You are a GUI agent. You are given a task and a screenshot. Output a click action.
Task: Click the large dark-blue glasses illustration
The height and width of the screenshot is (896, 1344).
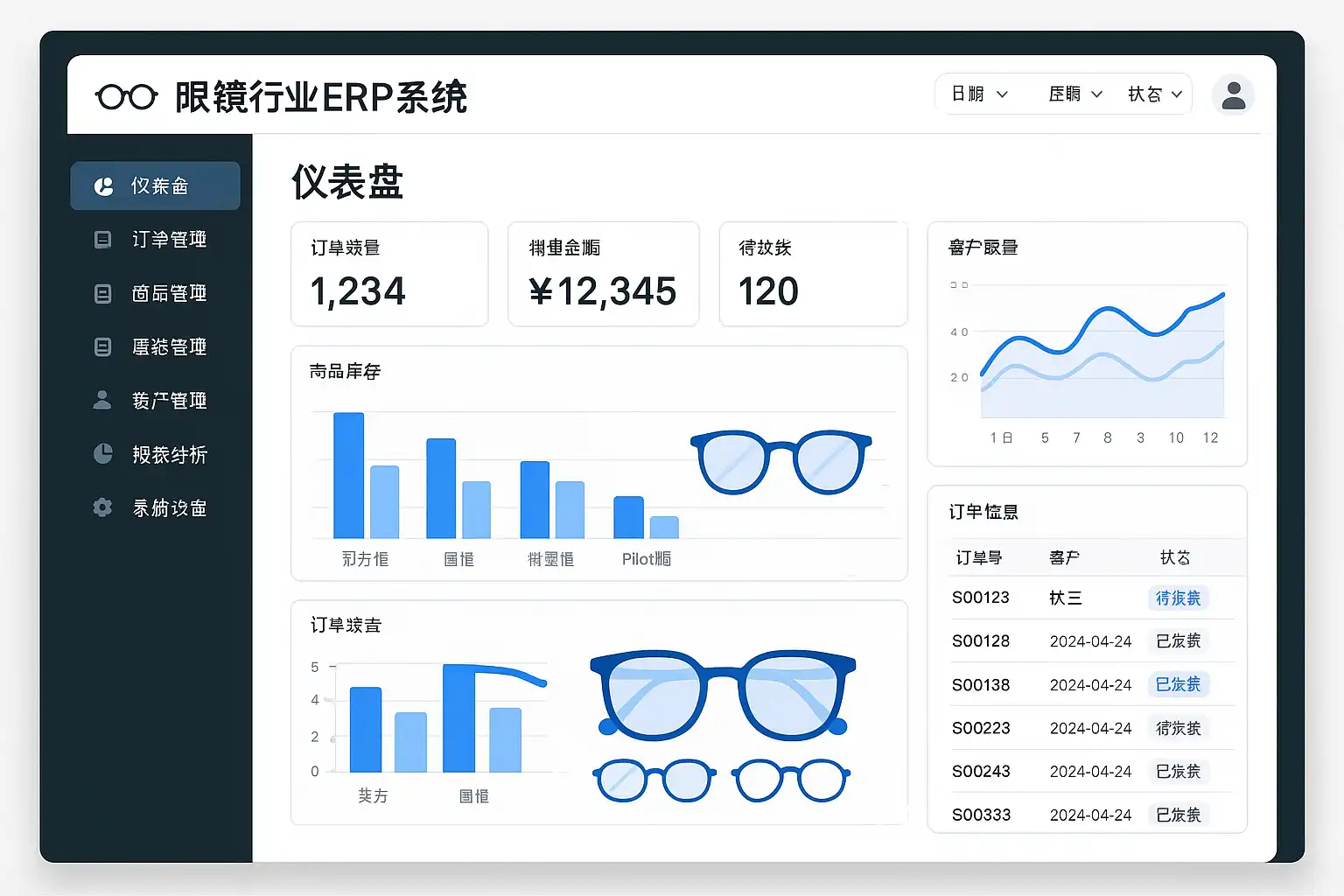pos(723,695)
